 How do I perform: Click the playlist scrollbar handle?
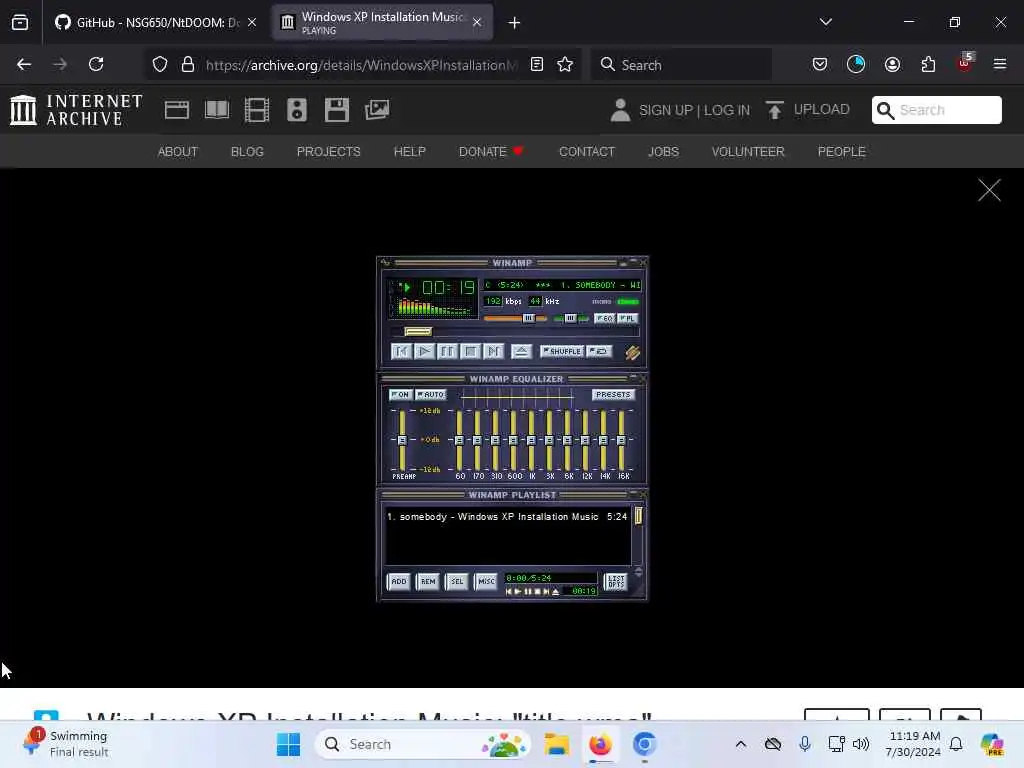coord(638,516)
